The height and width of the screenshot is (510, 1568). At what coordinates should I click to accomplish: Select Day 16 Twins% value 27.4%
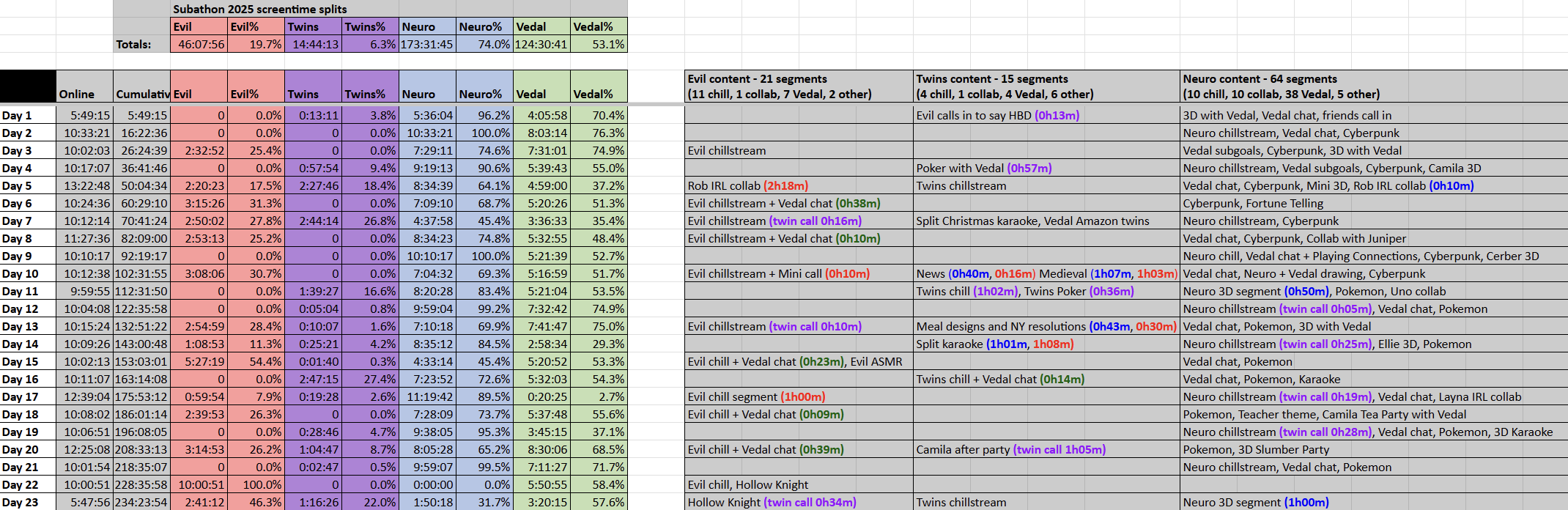[x=370, y=379]
